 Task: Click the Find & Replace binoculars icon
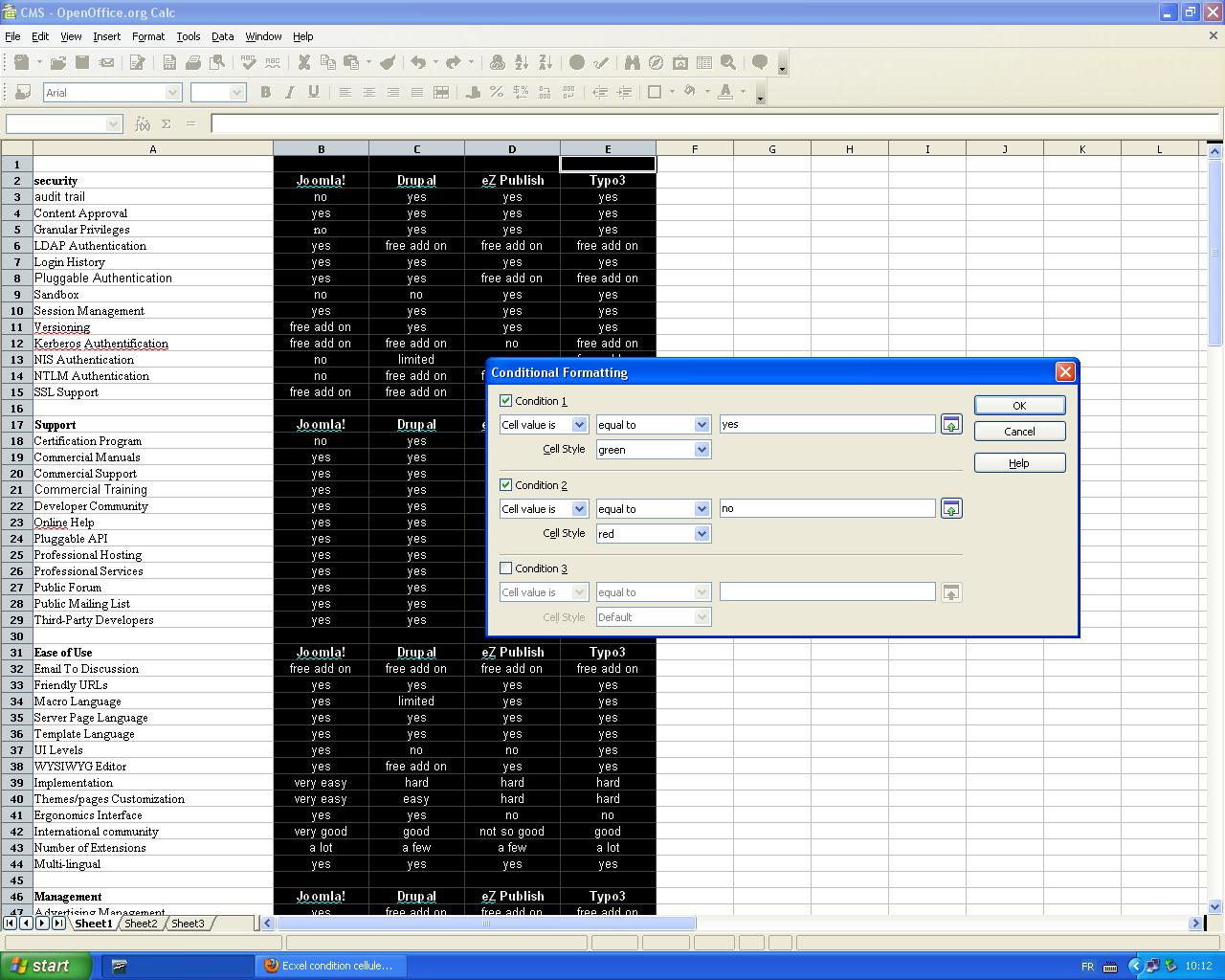[x=632, y=62]
